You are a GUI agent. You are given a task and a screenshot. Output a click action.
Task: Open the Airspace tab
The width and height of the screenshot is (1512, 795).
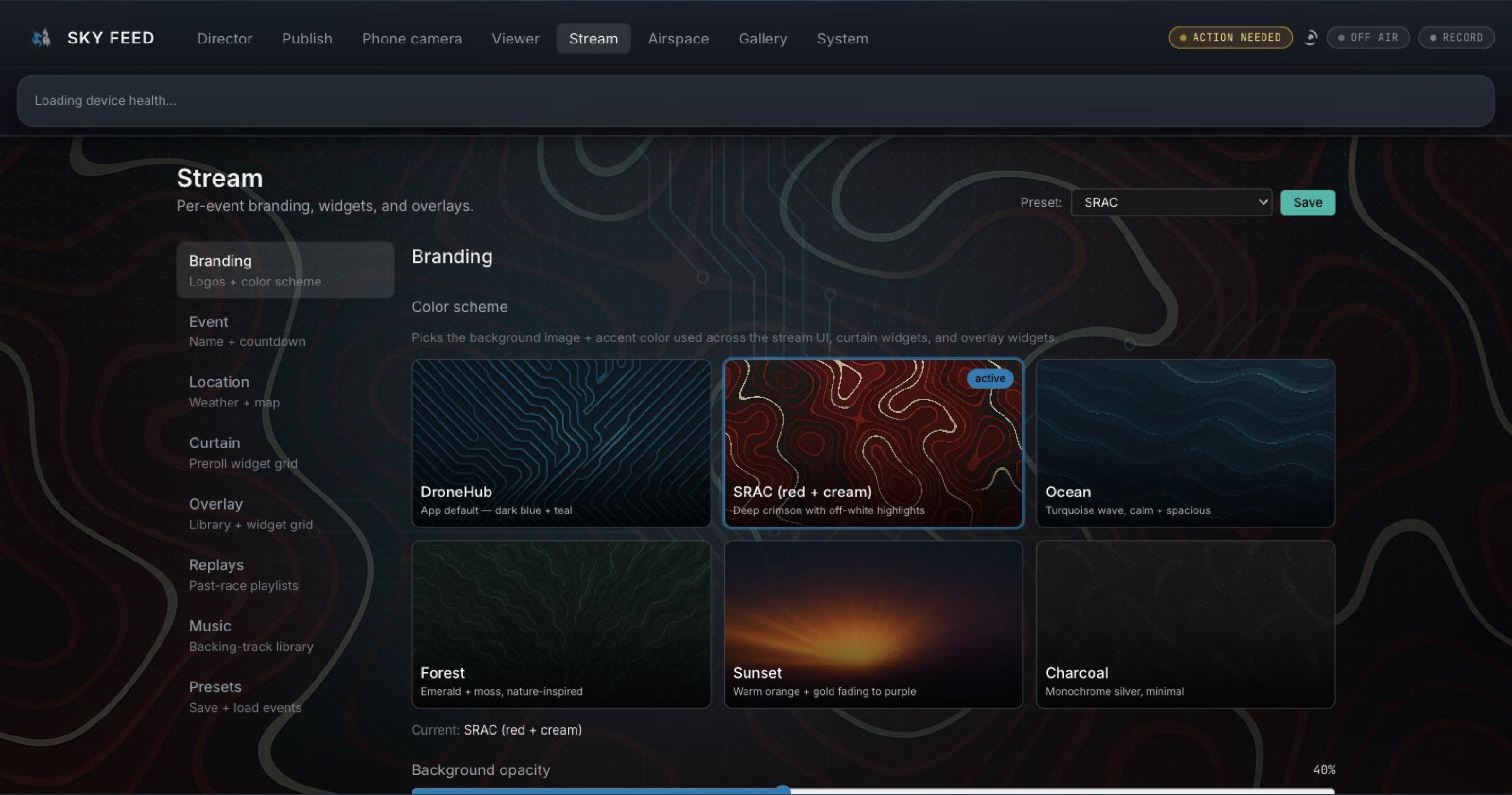(679, 39)
